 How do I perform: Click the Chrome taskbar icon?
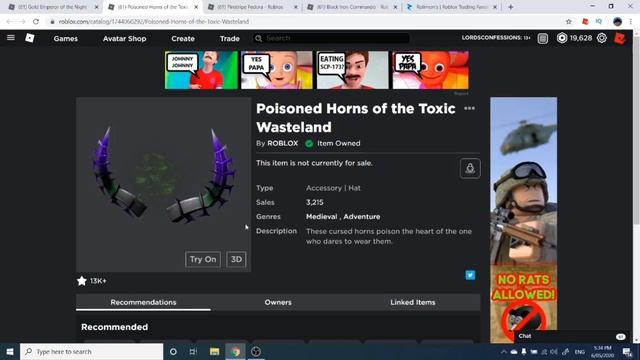[x=236, y=351]
